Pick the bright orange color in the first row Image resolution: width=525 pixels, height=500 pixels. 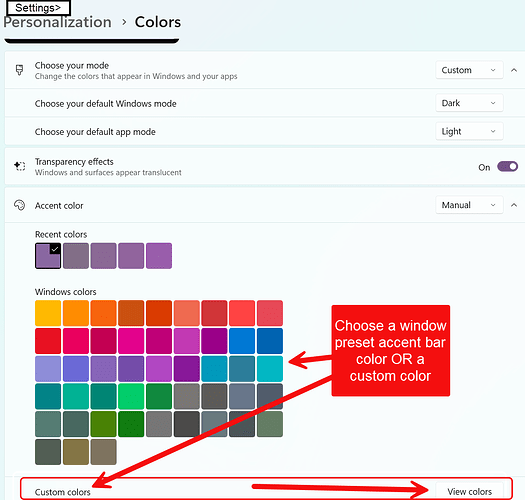(x=76, y=313)
